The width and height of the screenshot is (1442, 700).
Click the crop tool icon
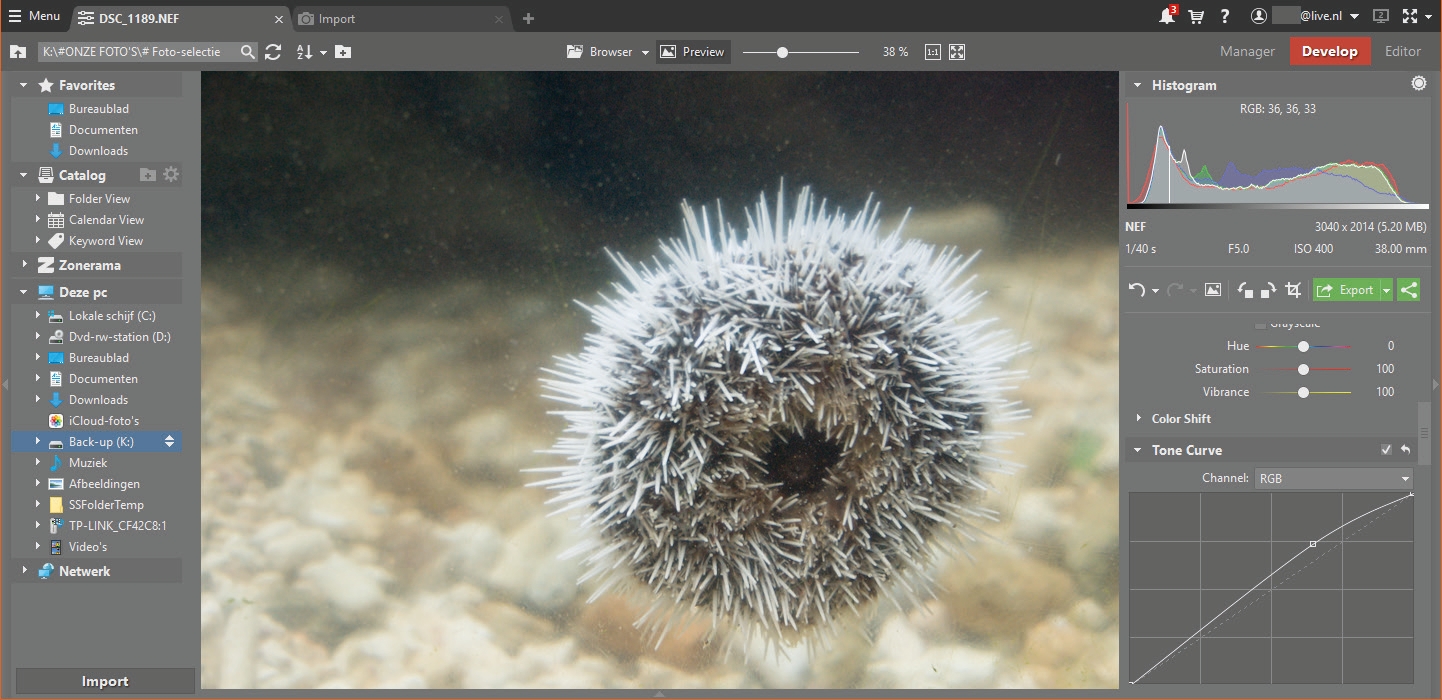click(1293, 290)
